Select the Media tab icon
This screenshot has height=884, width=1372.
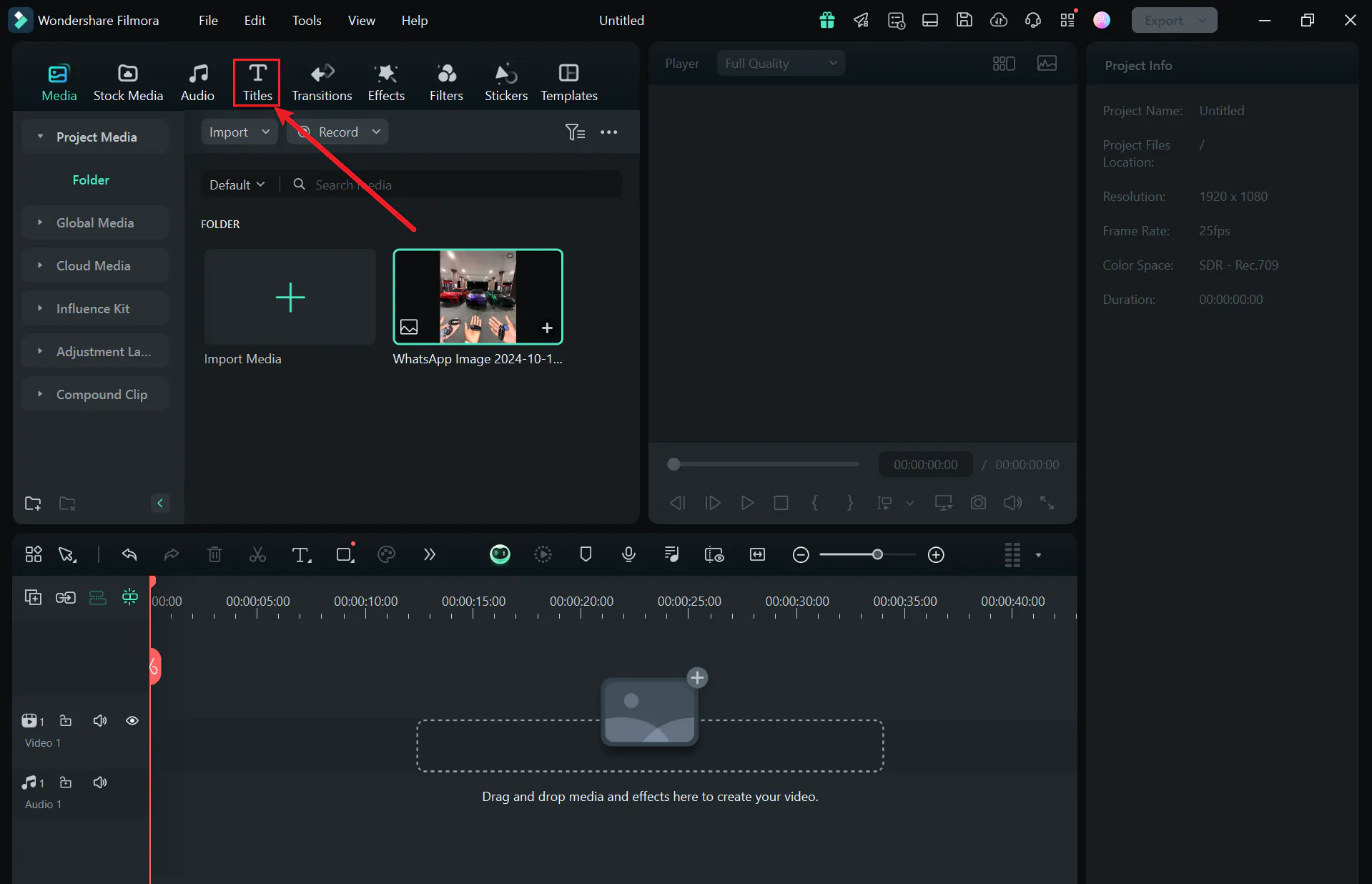(x=59, y=74)
